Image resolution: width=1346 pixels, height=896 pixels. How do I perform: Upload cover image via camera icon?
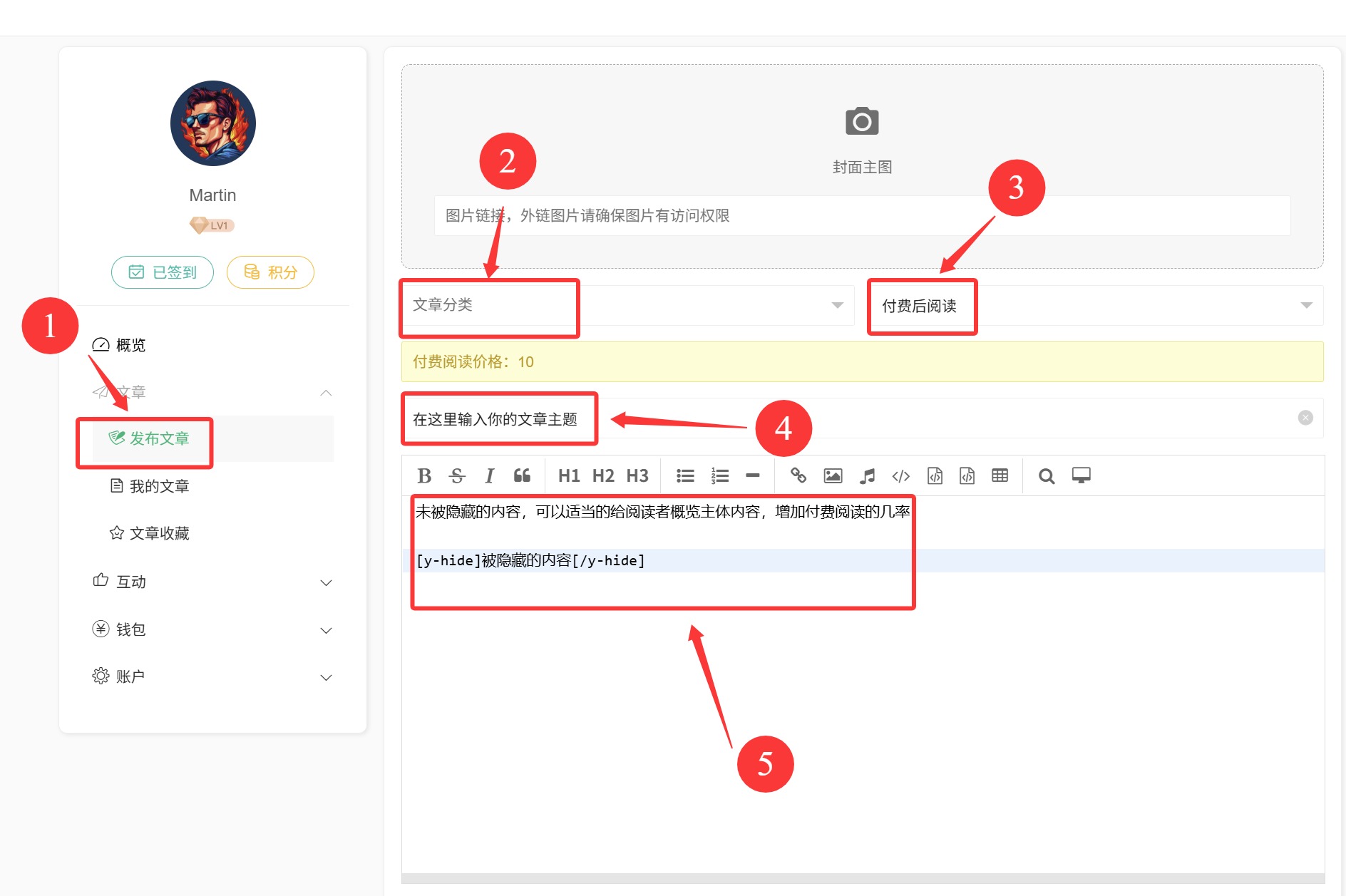tap(862, 121)
